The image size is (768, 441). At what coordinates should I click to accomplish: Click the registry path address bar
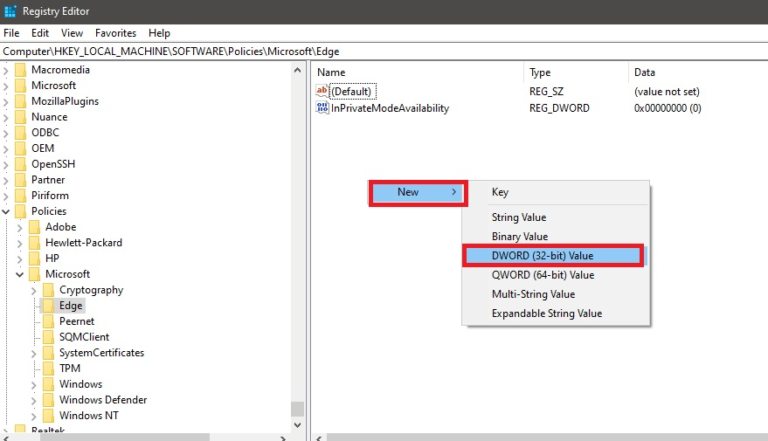(384, 51)
